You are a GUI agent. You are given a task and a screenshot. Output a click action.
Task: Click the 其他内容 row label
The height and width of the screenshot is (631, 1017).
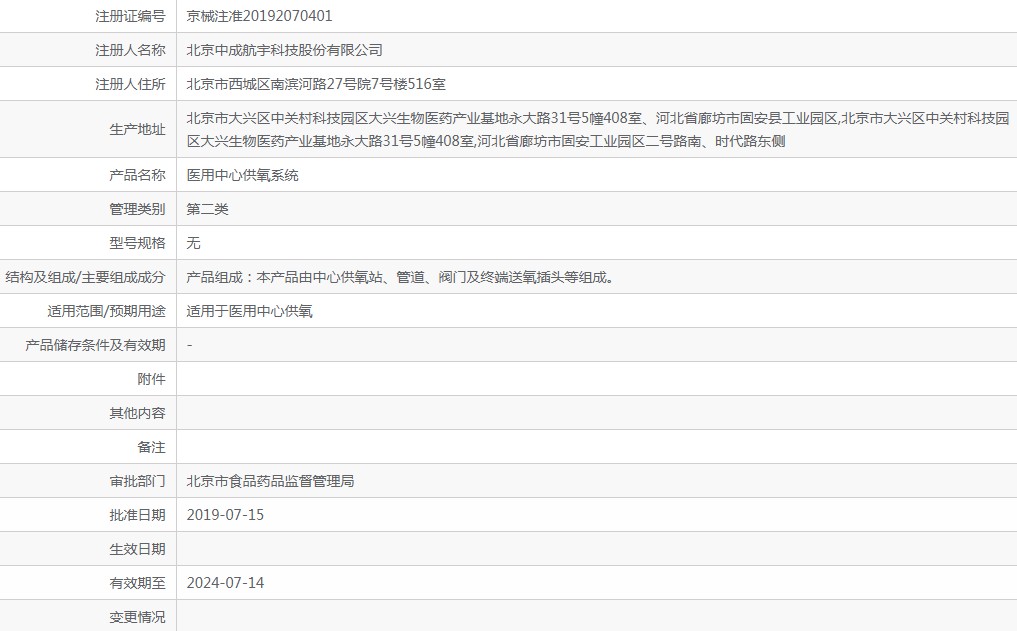(137, 413)
